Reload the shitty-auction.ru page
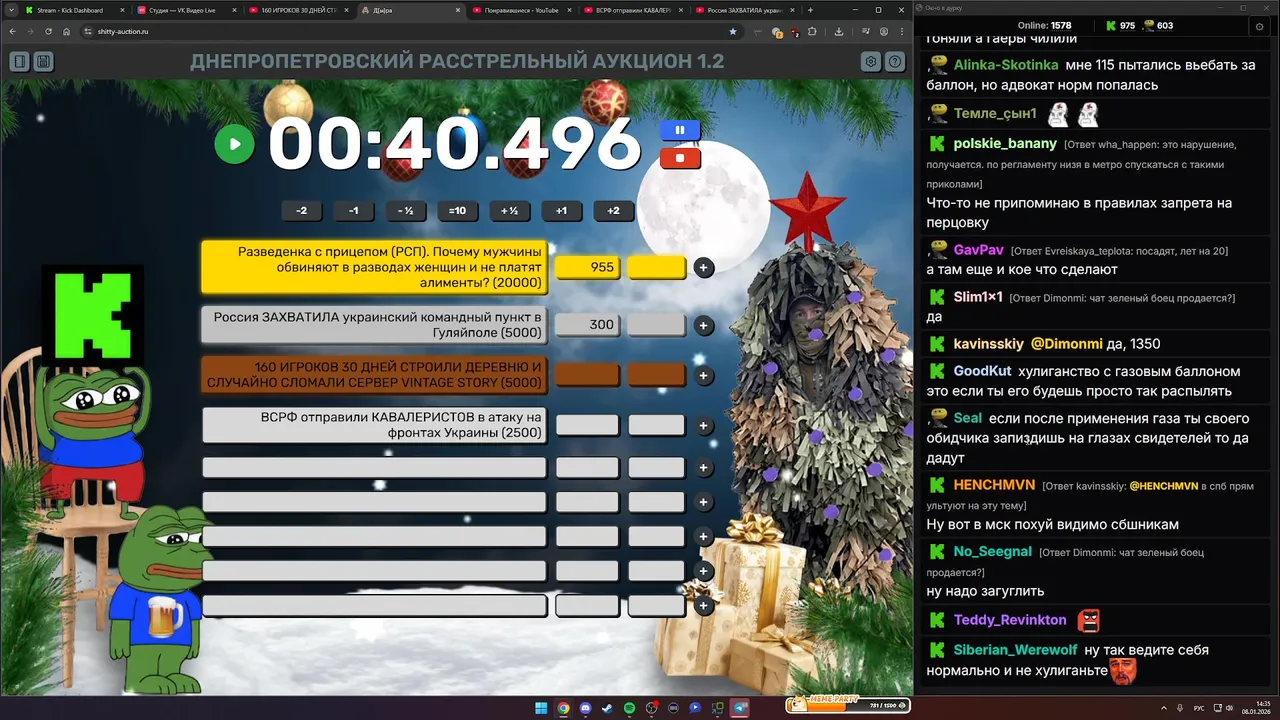Screen dimensions: 1280x720 point(48,31)
